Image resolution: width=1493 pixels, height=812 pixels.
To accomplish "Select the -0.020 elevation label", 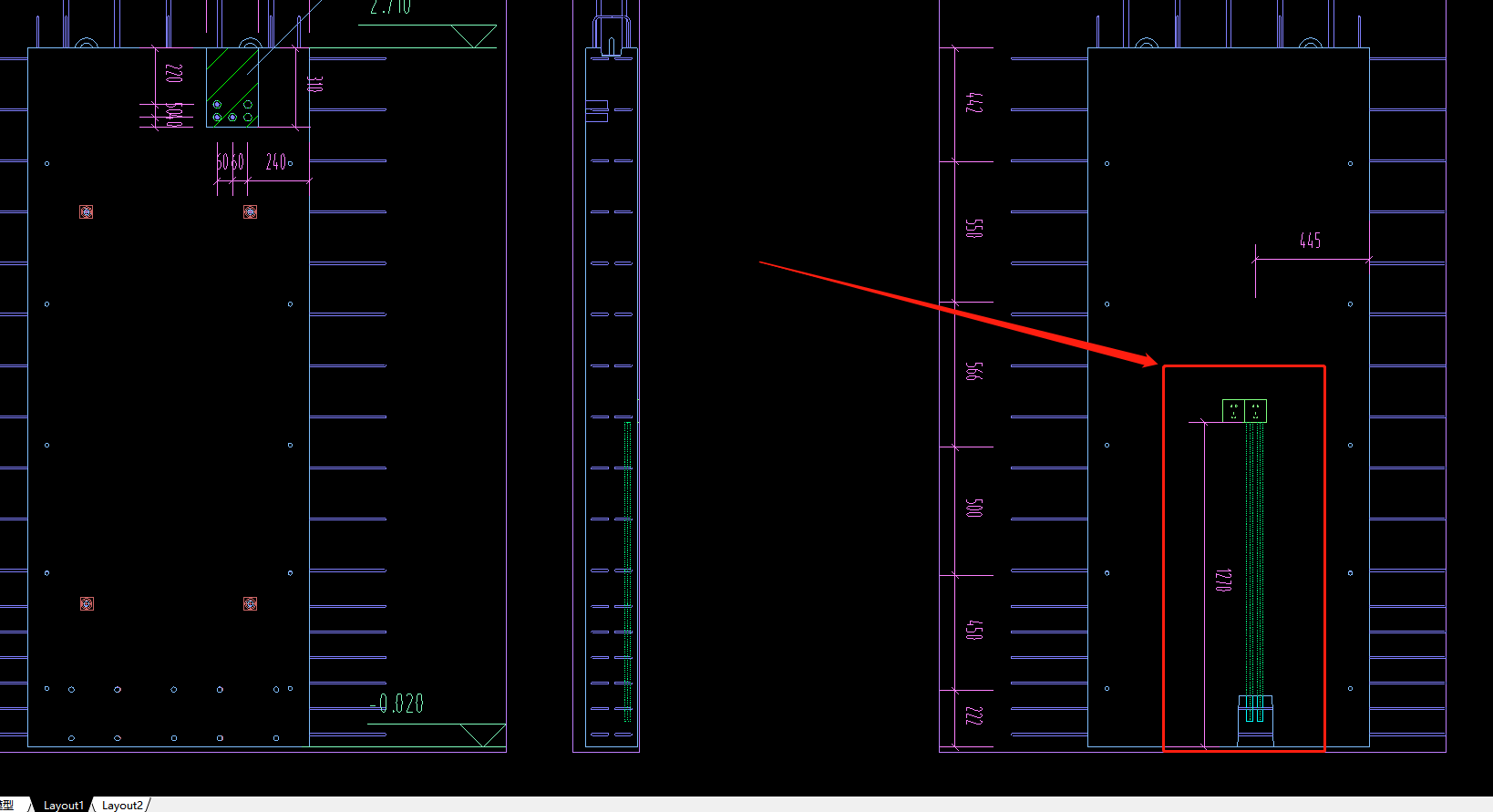I will coord(396,704).
